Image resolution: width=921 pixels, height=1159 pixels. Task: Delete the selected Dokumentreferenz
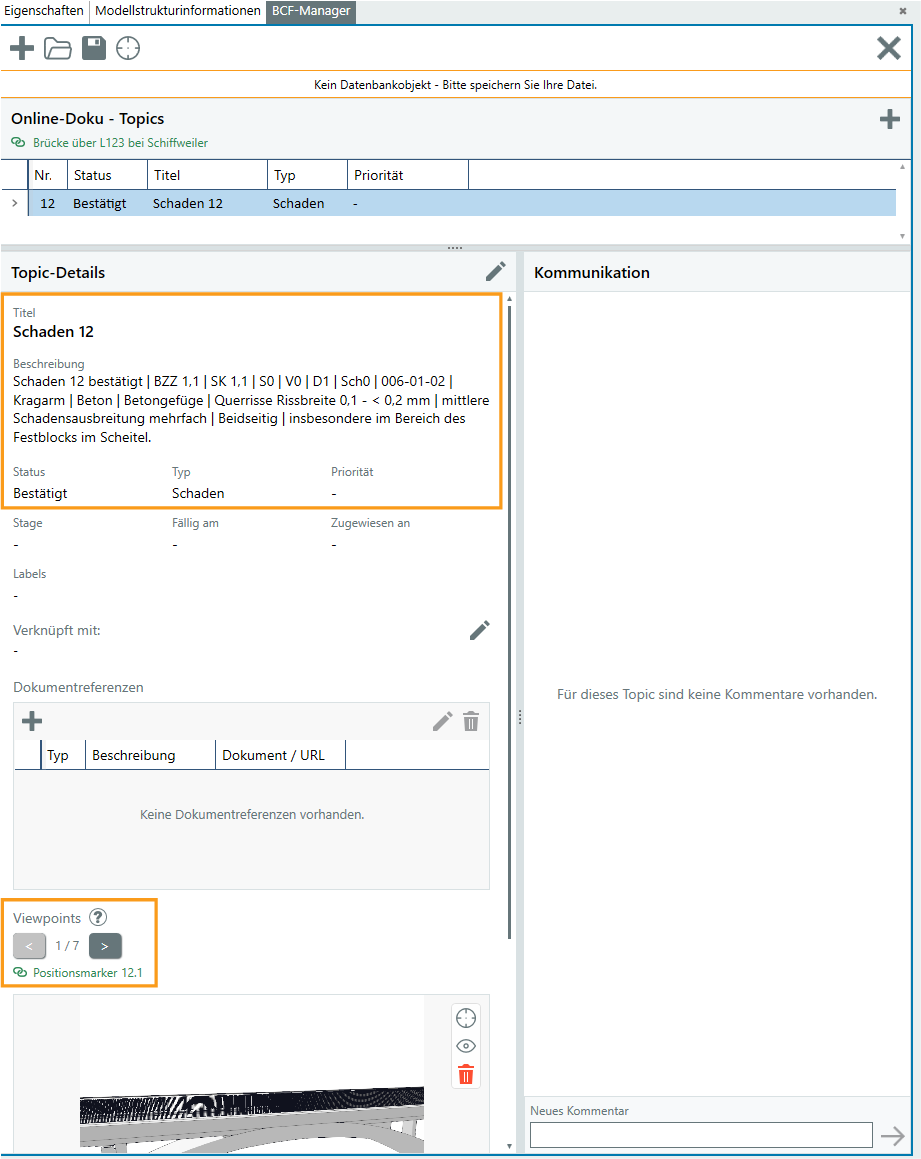click(471, 721)
